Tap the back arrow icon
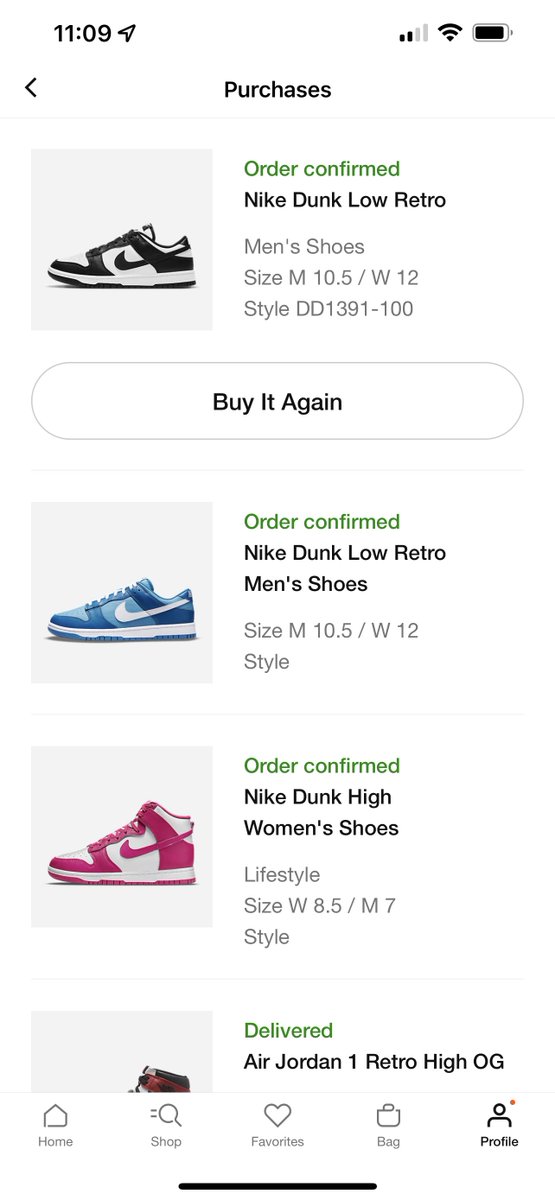Image resolution: width=555 pixels, height=1200 pixels. pos(31,88)
